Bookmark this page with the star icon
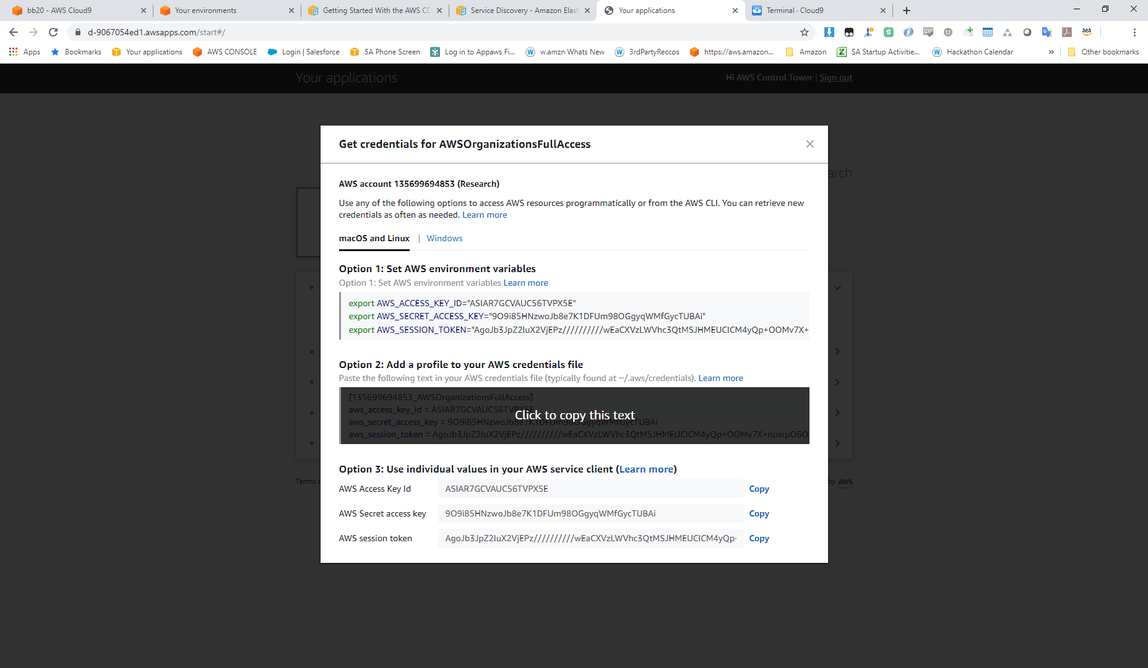Screen dimensions: 1148x668 pyautogui.click(x=805, y=32)
